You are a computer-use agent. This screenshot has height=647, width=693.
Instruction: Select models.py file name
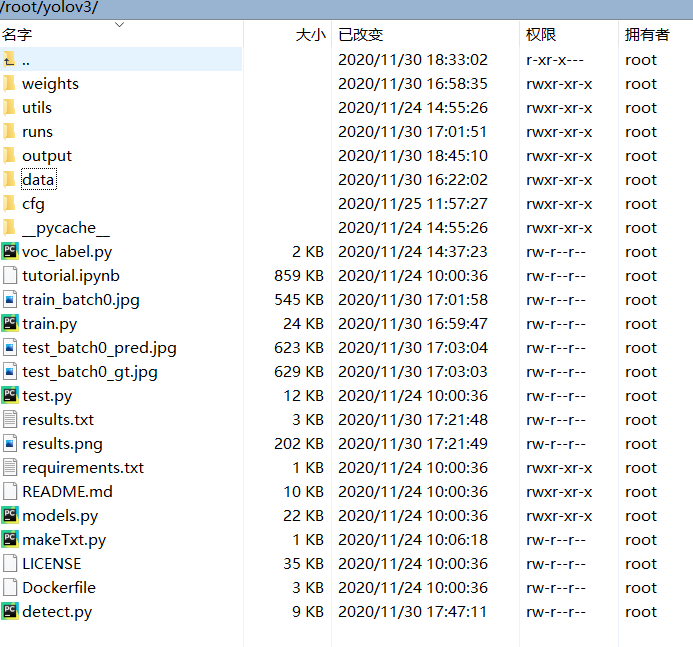tap(60, 516)
